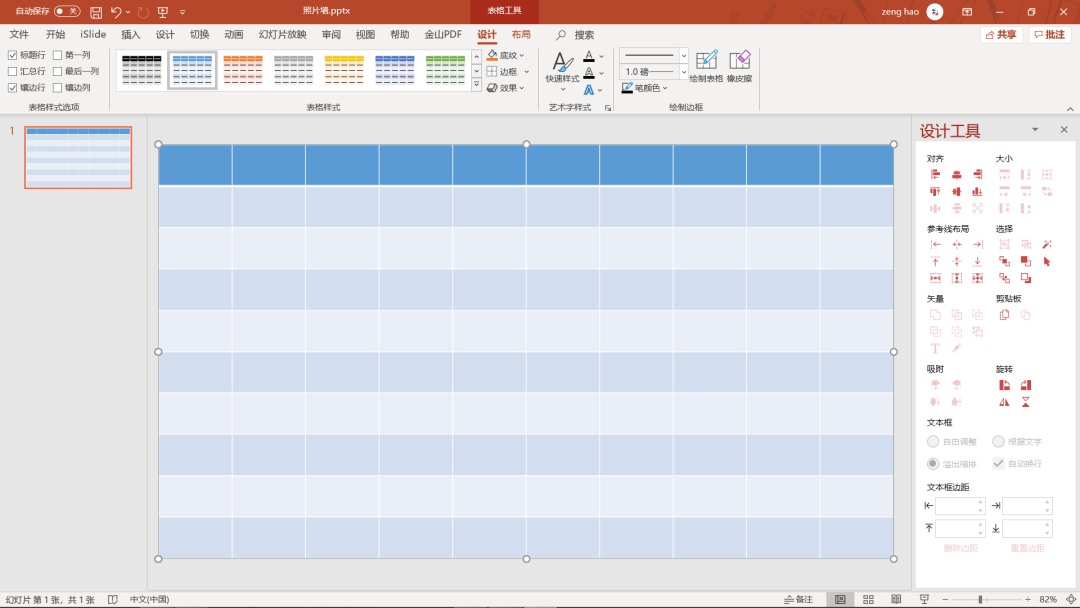Image resolution: width=1080 pixels, height=608 pixels.
Task: Select slide 1 thumbnail
Action: coord(78,157)
